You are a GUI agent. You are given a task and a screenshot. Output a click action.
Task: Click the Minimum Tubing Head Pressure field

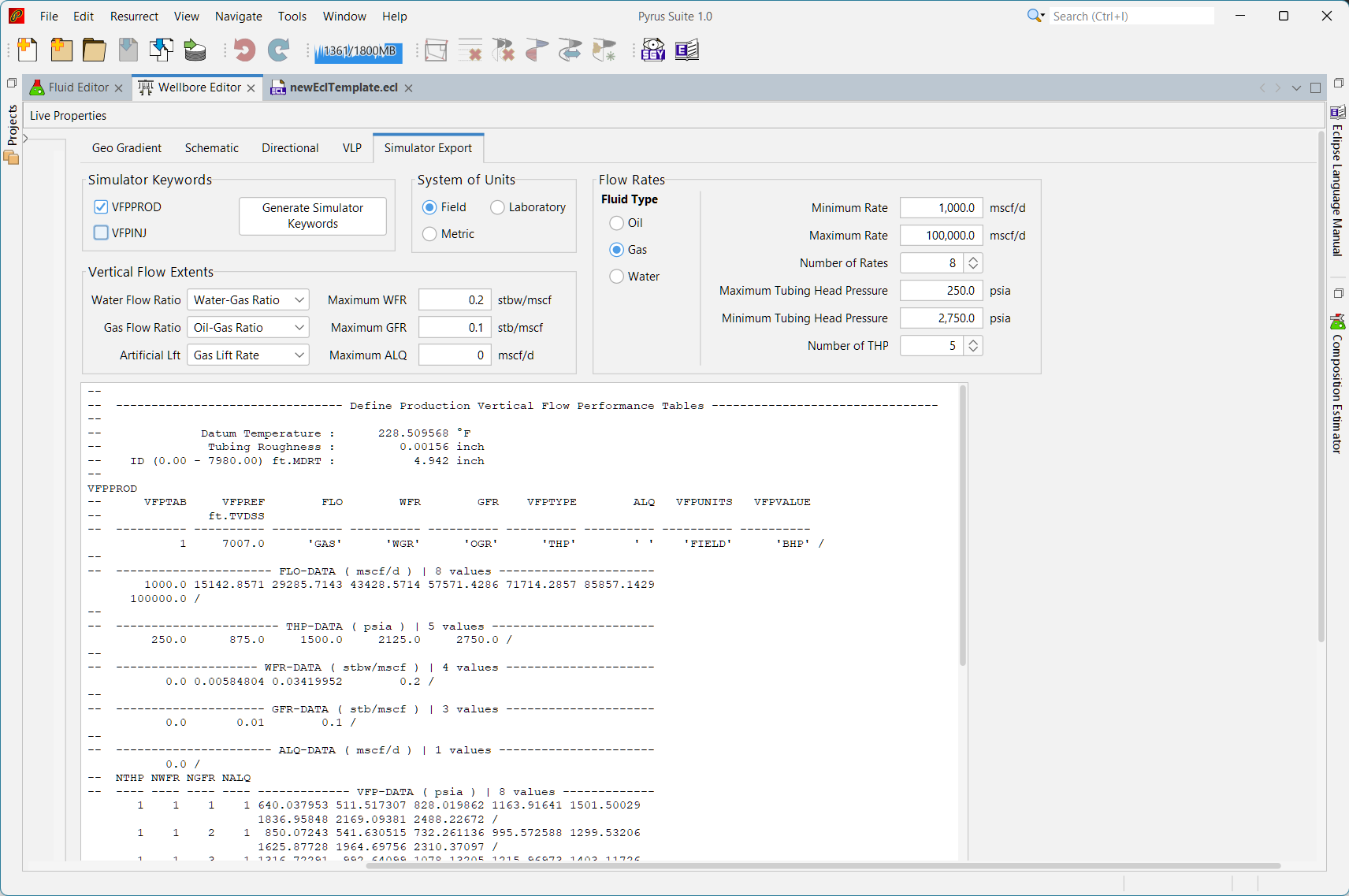[942, 318]
